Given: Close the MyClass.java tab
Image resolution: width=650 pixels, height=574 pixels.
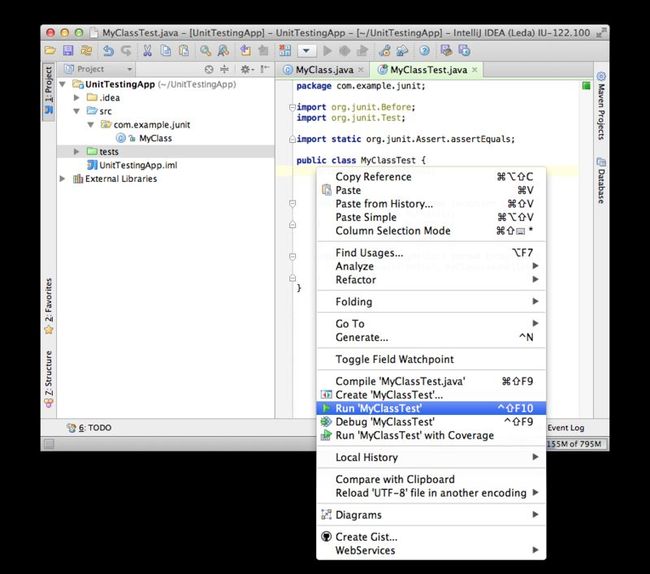Looking at the screenshot, I should (x=361, y=70).
